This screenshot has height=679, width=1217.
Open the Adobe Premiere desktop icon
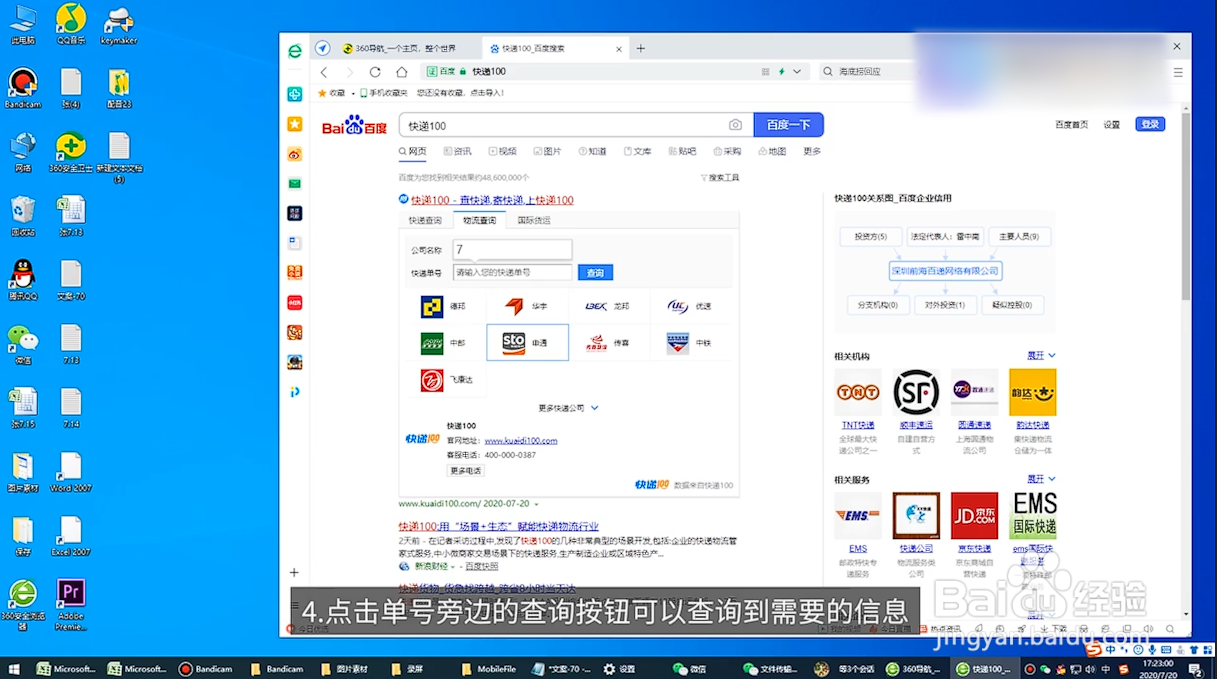coord(71,604)
